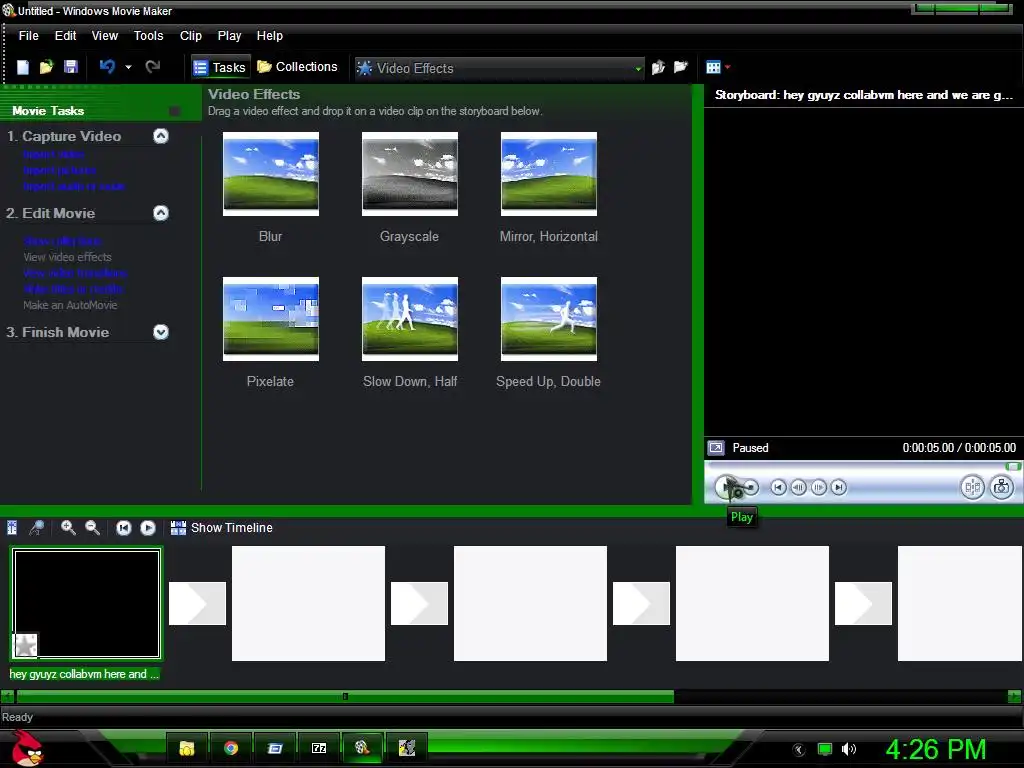Click View video effects link
This screenshot has width=1024, height=768.
tap(67, 257)
